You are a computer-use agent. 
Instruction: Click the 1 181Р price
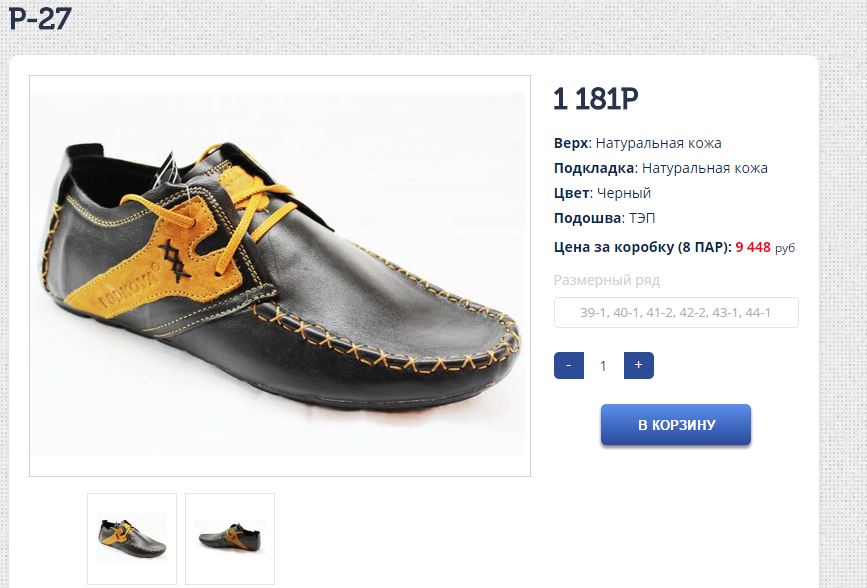(596, 99)
